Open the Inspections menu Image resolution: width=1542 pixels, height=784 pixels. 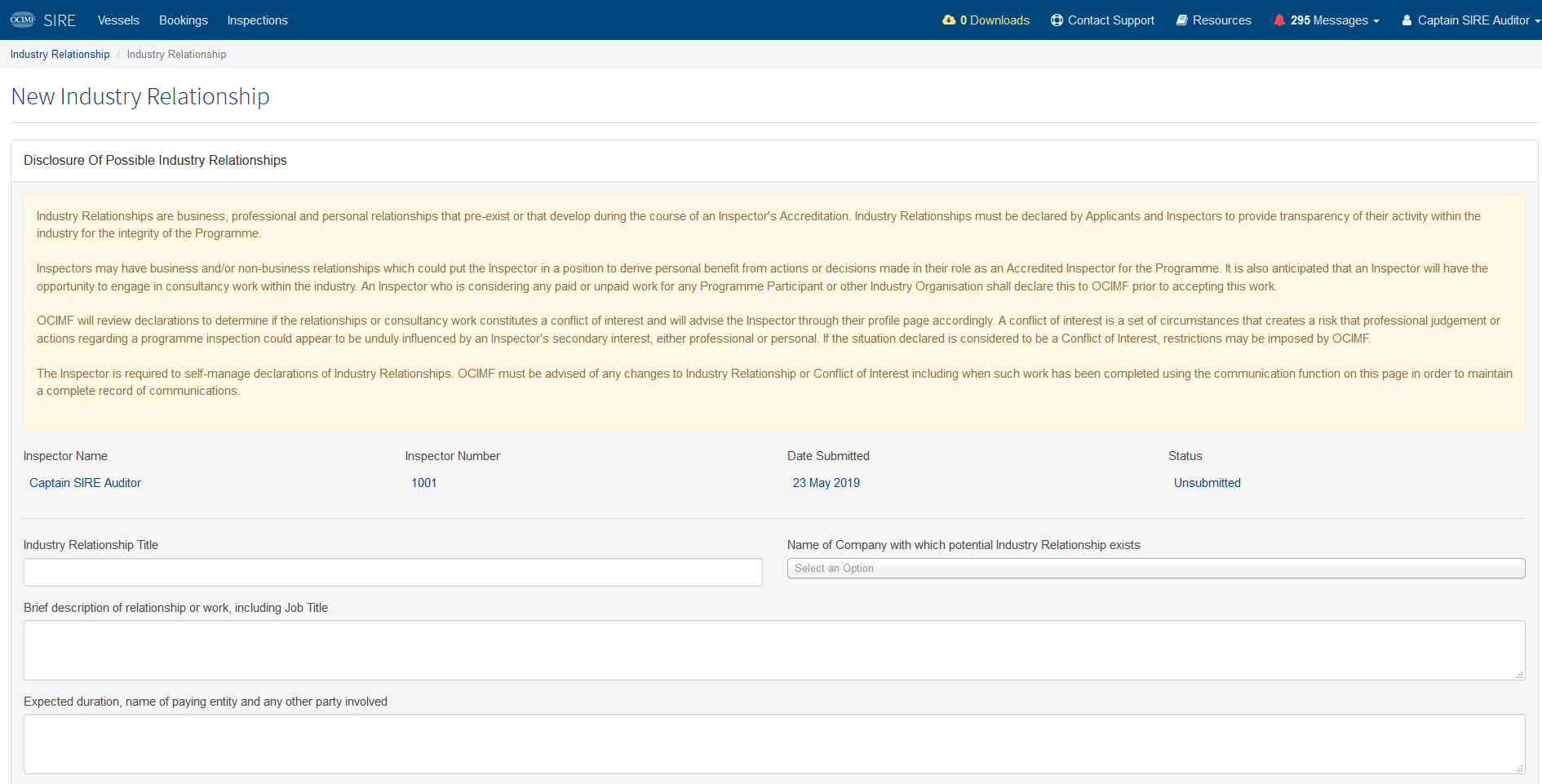pos(257,20)
